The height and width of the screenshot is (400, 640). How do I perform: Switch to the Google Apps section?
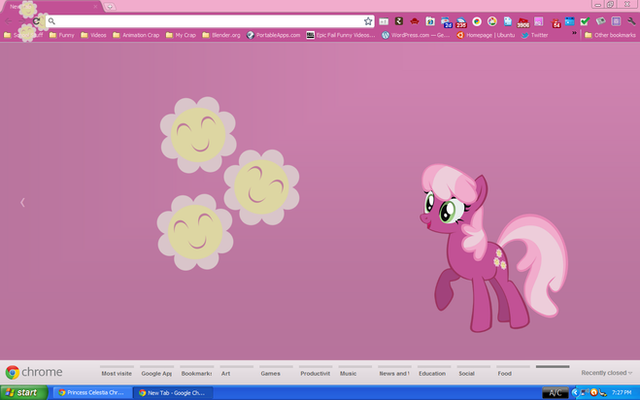[x=156, y=371]
